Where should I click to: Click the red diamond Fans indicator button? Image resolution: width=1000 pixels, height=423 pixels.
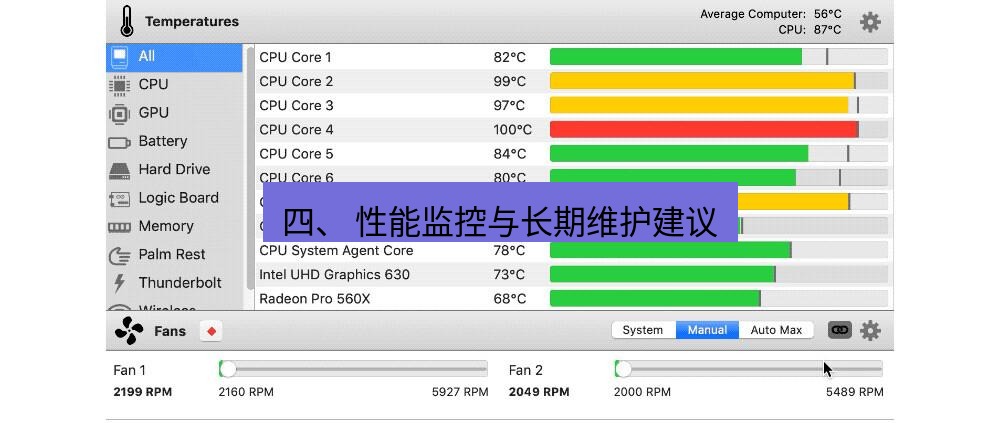211,331
